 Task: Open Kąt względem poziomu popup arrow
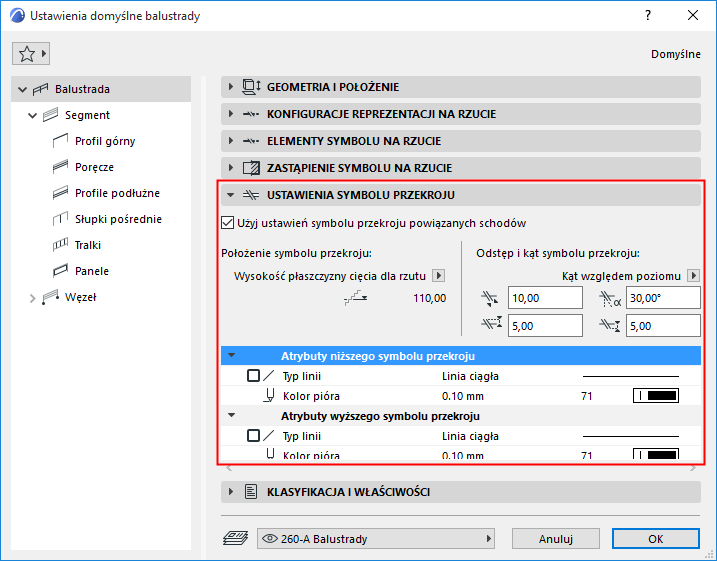click(694, 276)
